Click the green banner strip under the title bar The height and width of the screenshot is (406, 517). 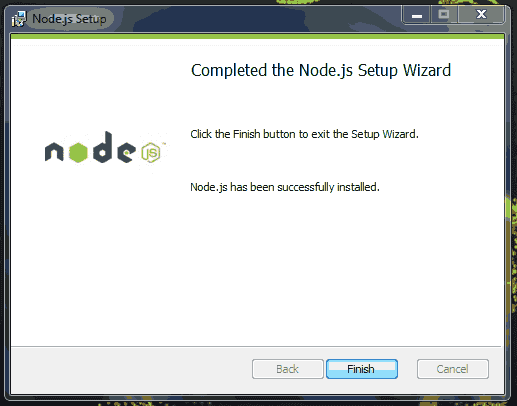[x=257, y=36]
